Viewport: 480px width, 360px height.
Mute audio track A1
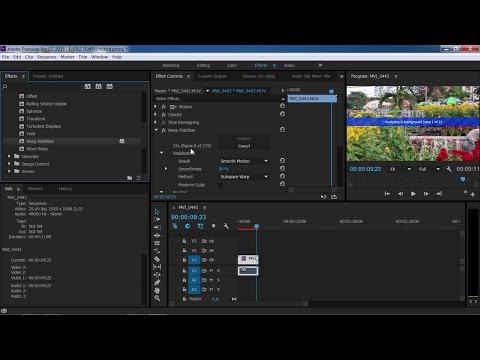[211, 271]
